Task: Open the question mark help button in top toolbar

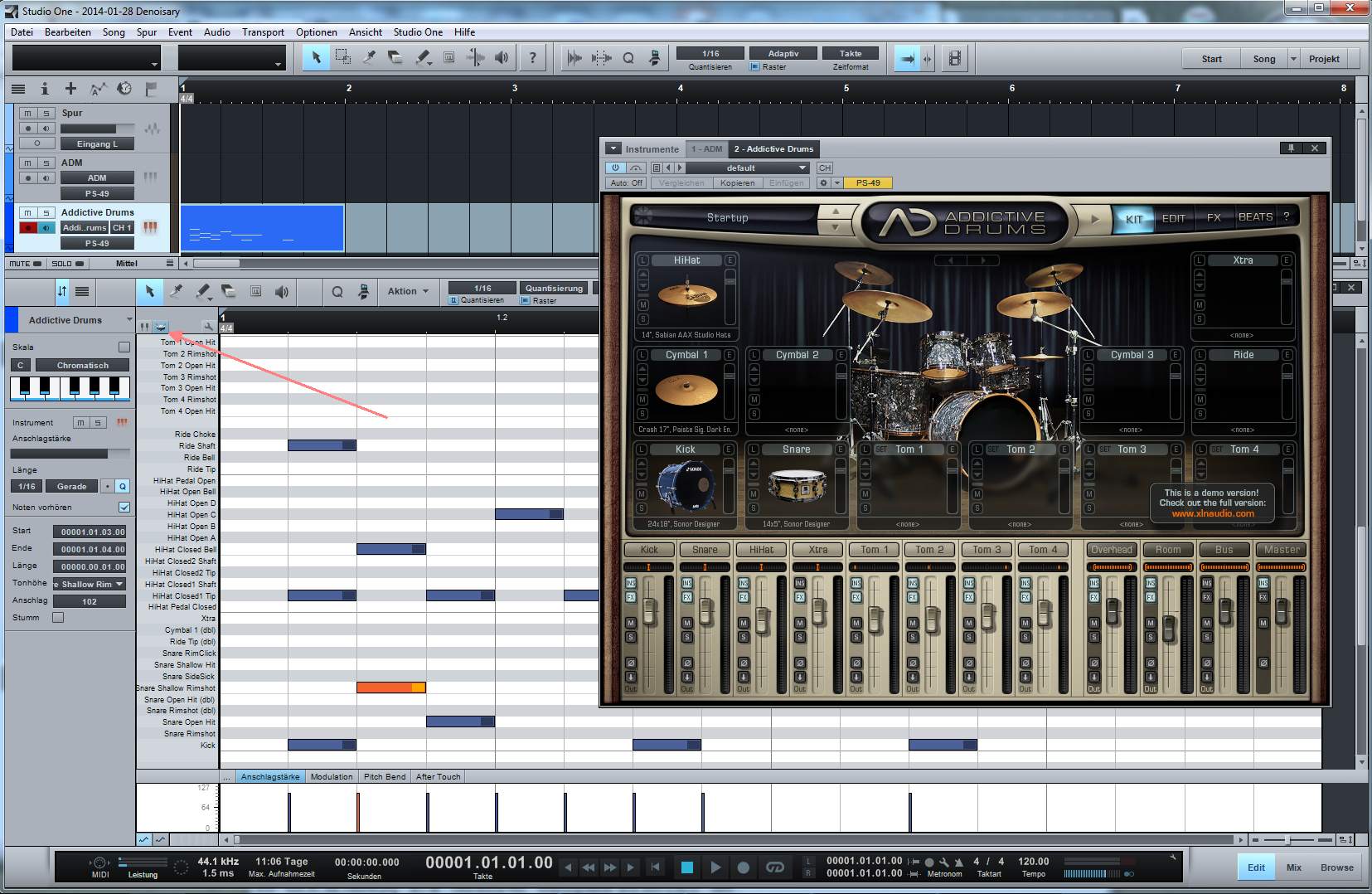Action: coord(532,58)
